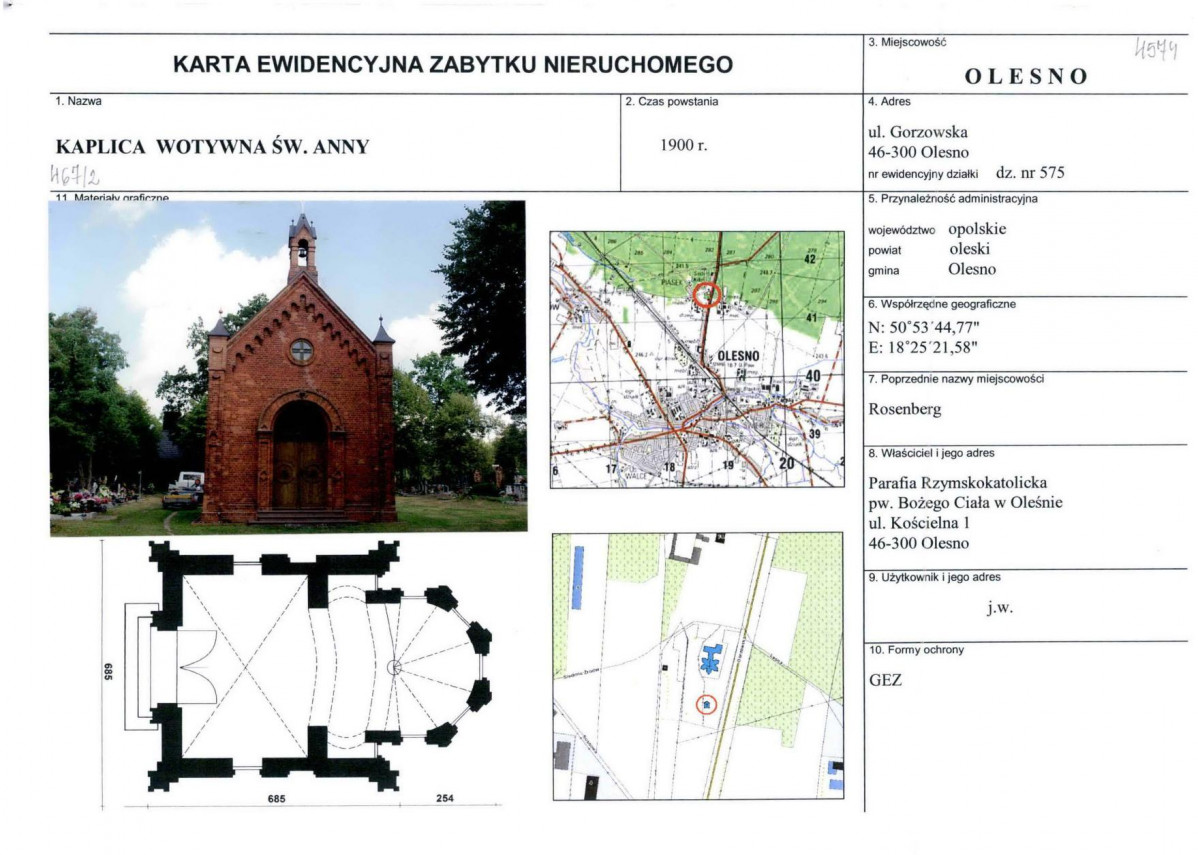Click the line pw. Bożego Ciała w Oleśnie
This screenshot has height=855, width=1198.
965,503
